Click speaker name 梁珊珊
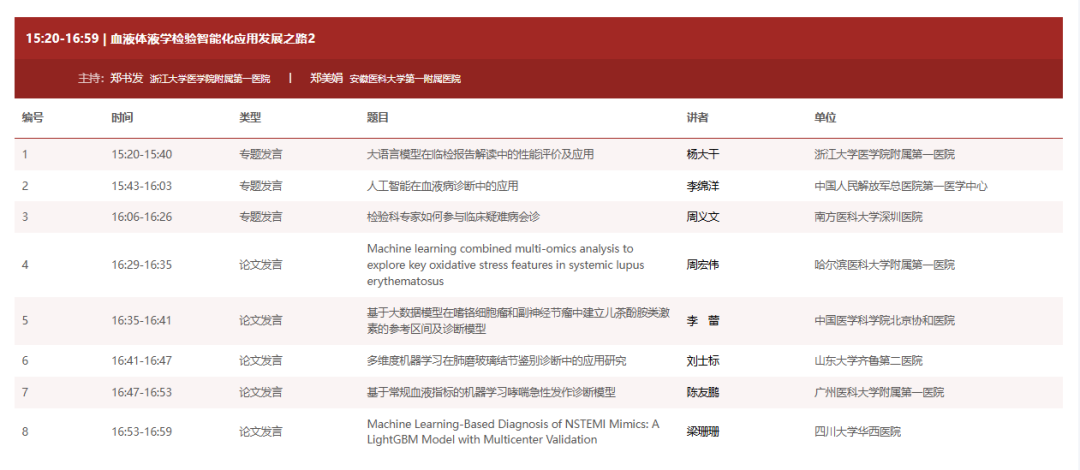This screenshot has width=1080, height=470. (x=703, y=432)
